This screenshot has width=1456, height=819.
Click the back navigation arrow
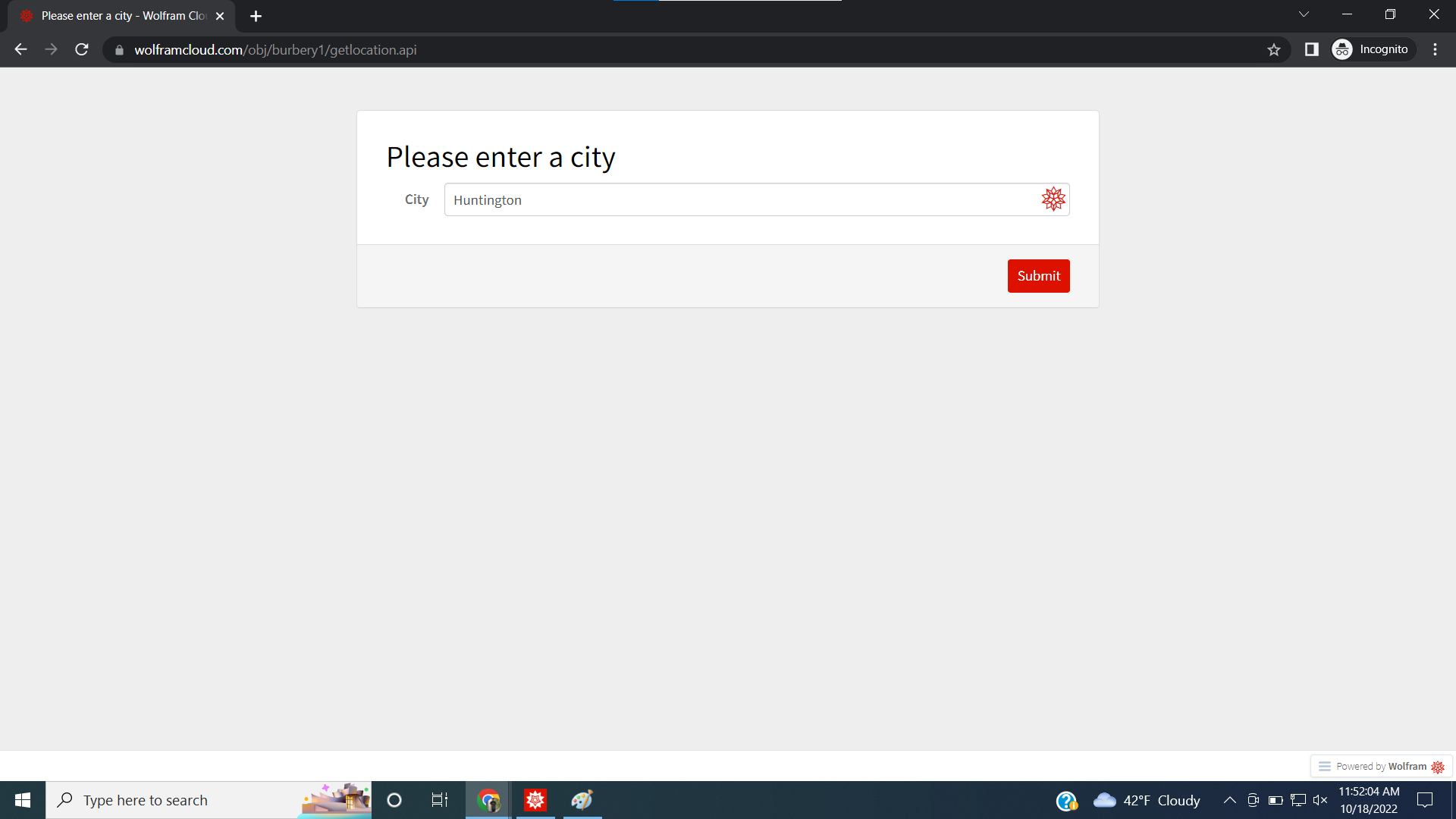tap(20, 50)
